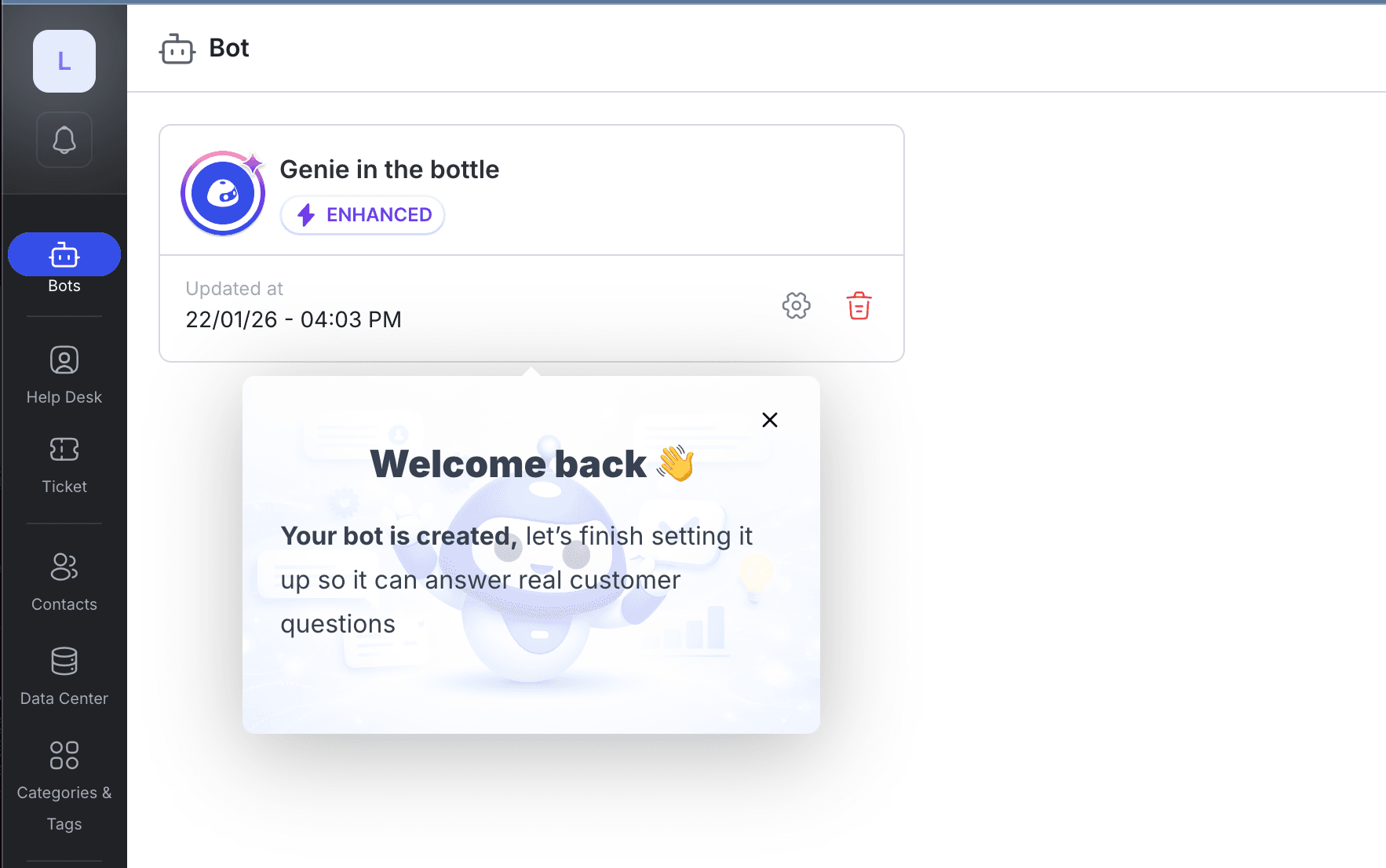Select Categories & Tags in the sidebar

pyautogui.click(x=64, y=755)
